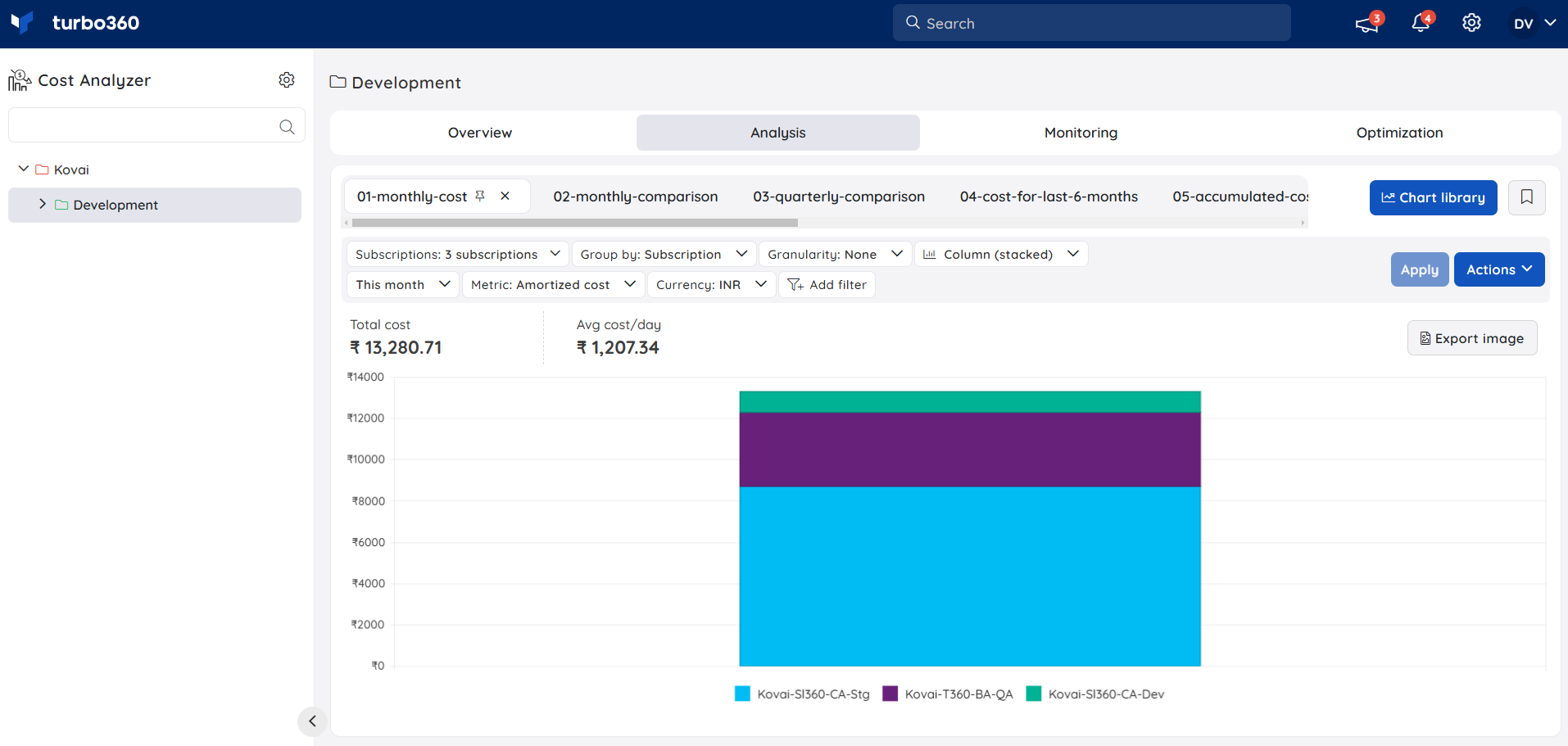Click the Total cost value ₹ 13,280.71
The image size is (1568, 746).
396,347
